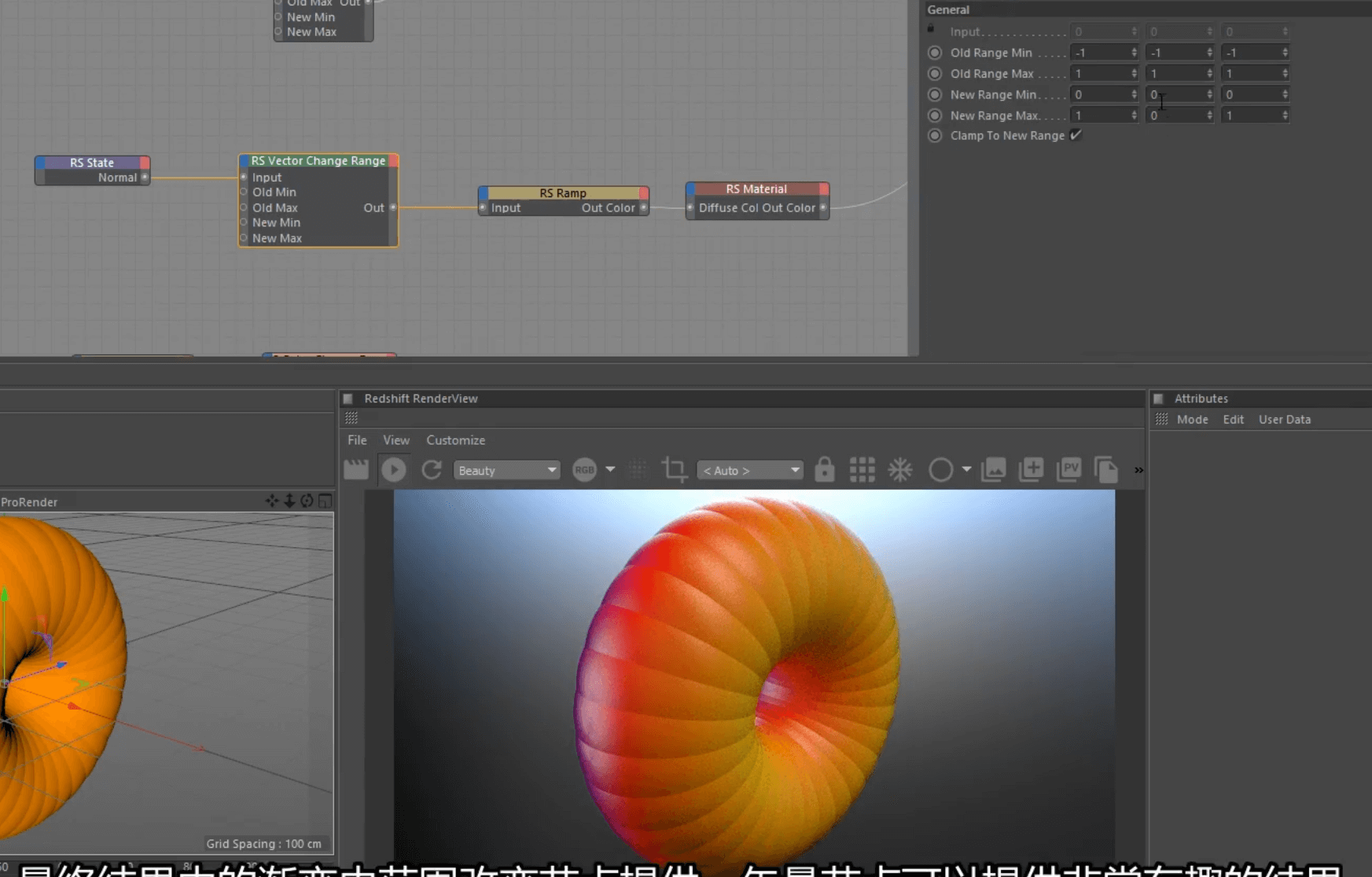
Task: Click the copy pages icon in RenderView
Action: coord(1106,469)
